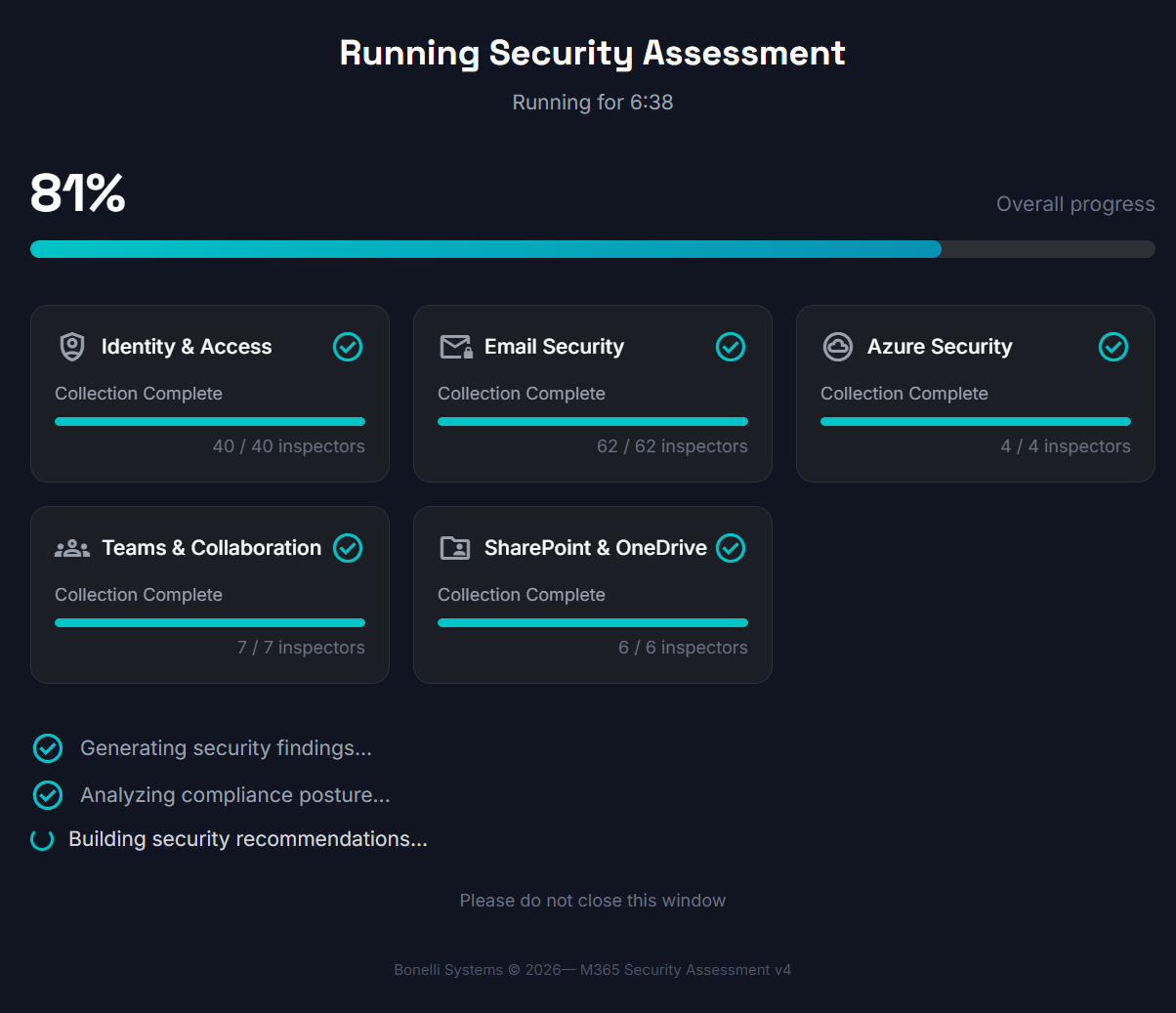Select the Azure Security card header
This screenshot has width=1176, height=1013.
pyautogui.click(x=940, y=347)
